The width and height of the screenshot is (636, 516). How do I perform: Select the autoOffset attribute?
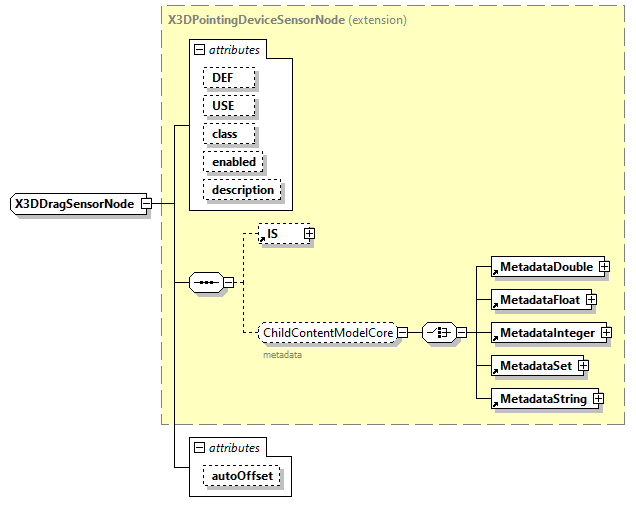[241, 476]
